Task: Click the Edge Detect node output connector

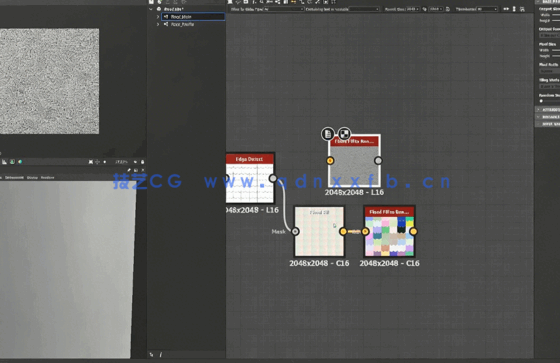Action: [x=273, y=178]
